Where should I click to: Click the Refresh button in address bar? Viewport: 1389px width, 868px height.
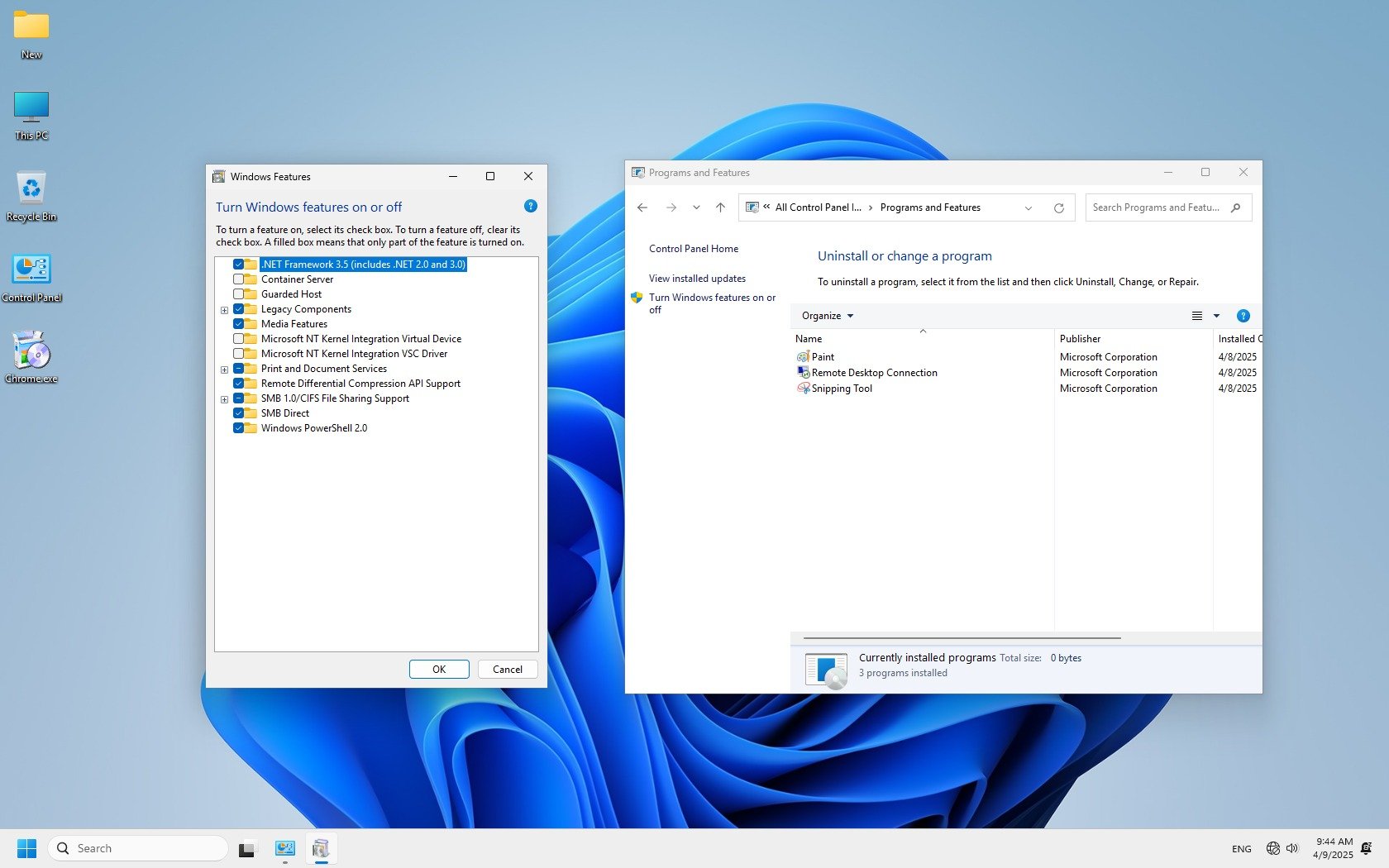[1058, 208]
